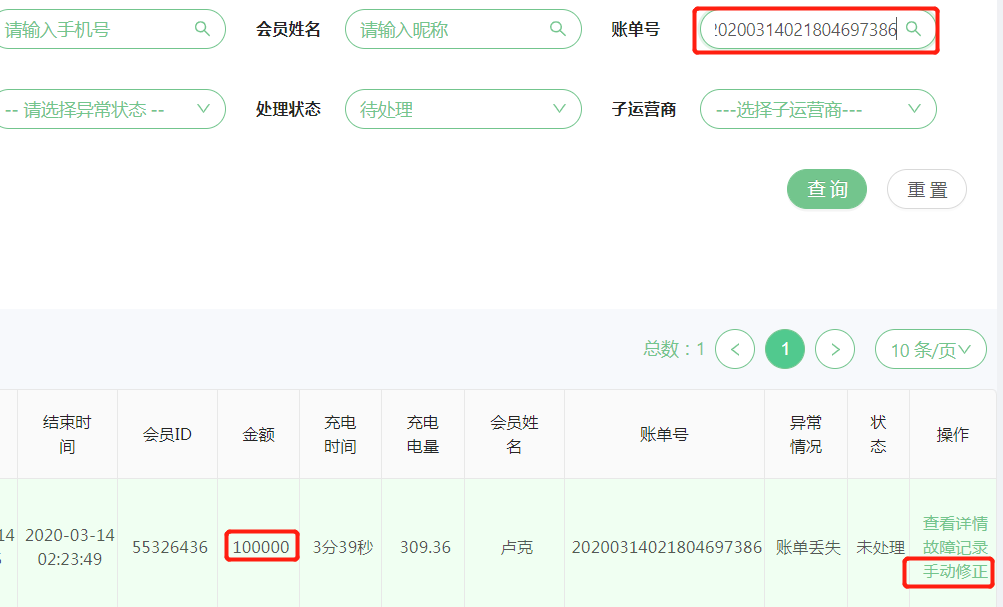Viewport: 1003px width, 607px height.
Task: Click the 查询 button
Action: click(x=826, y=189)
